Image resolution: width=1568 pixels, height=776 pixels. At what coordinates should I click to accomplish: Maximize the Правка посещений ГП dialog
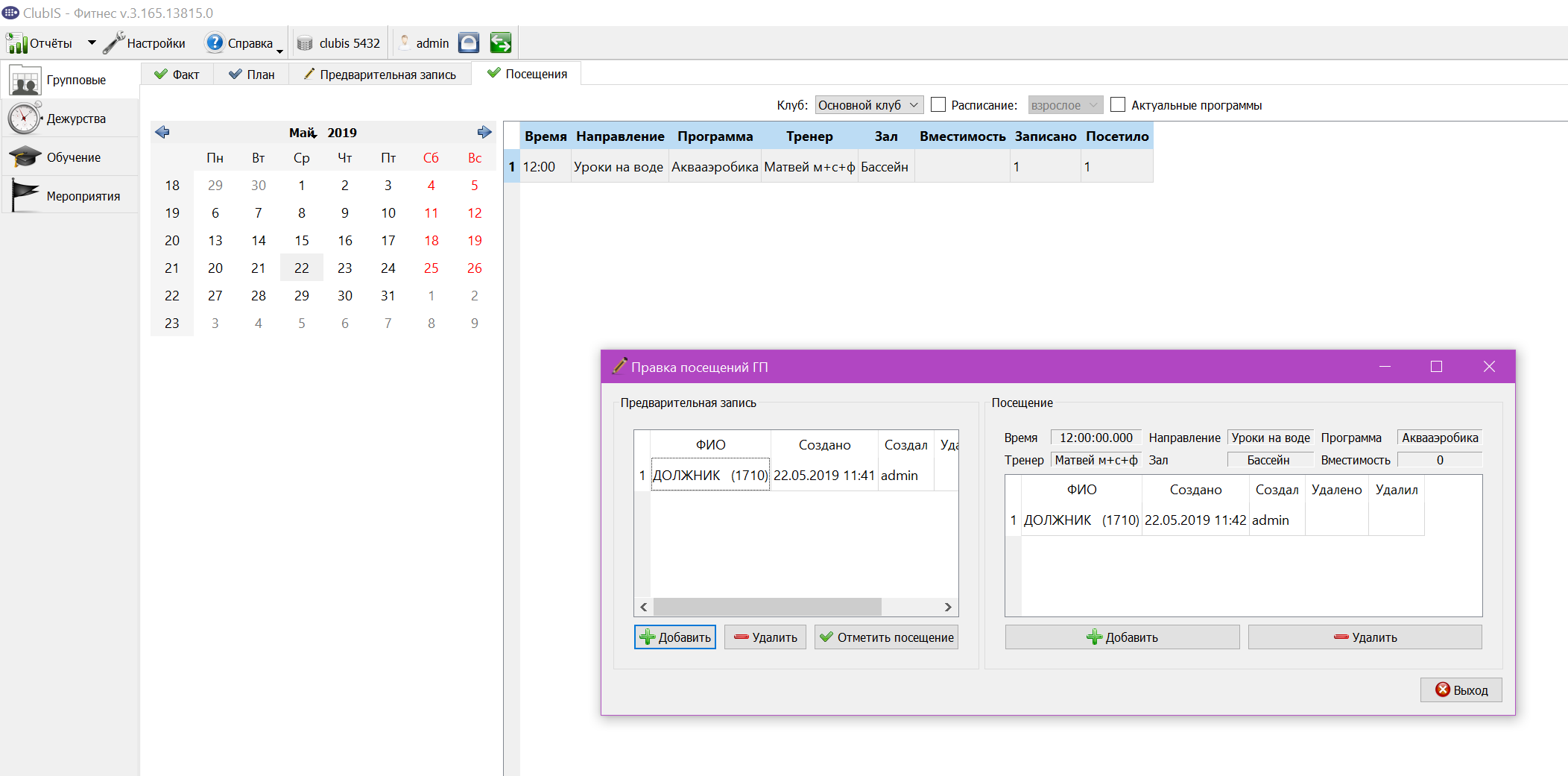1436,366
